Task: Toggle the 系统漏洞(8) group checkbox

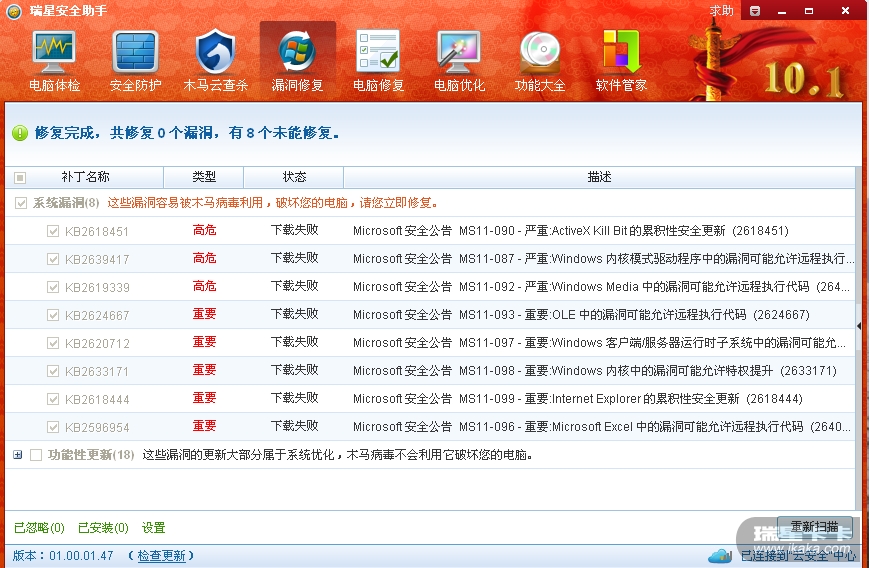Action: coord(21,203)
